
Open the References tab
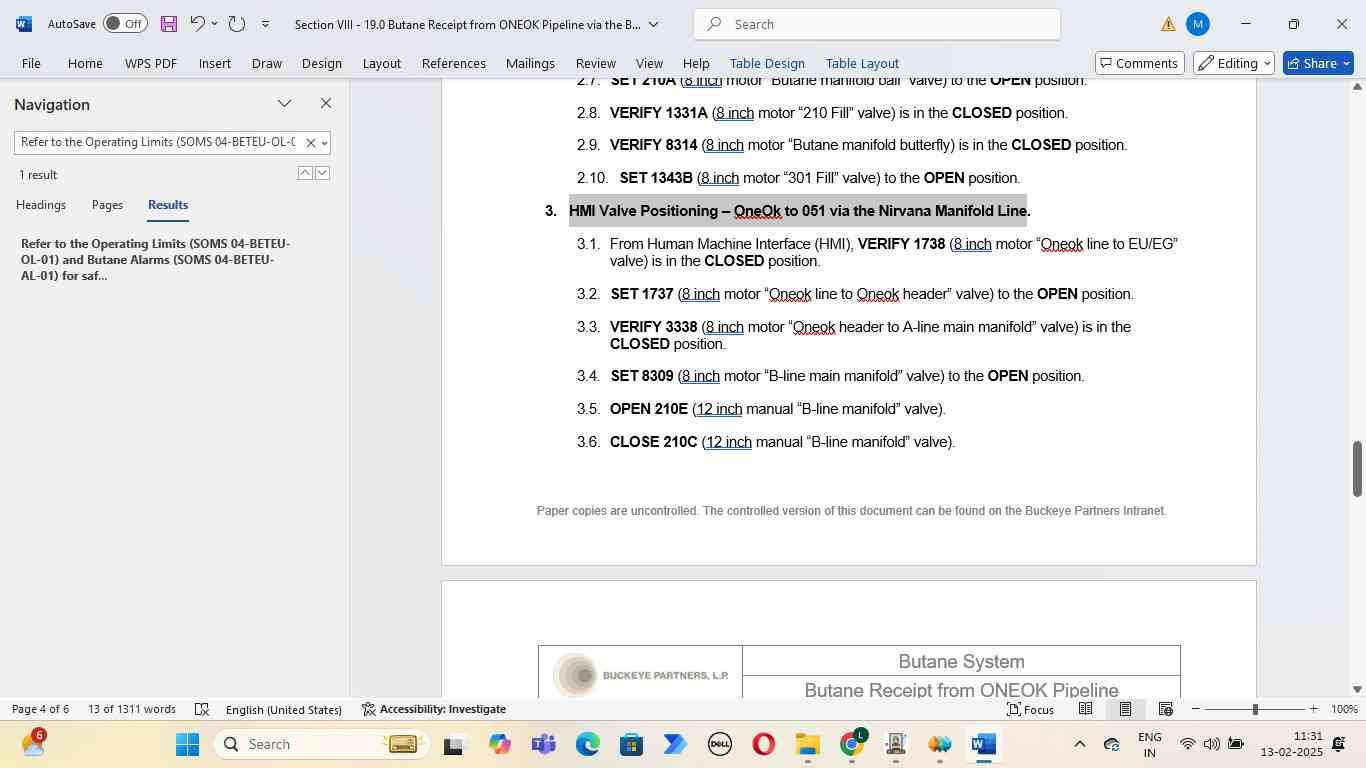click(454, 63)
